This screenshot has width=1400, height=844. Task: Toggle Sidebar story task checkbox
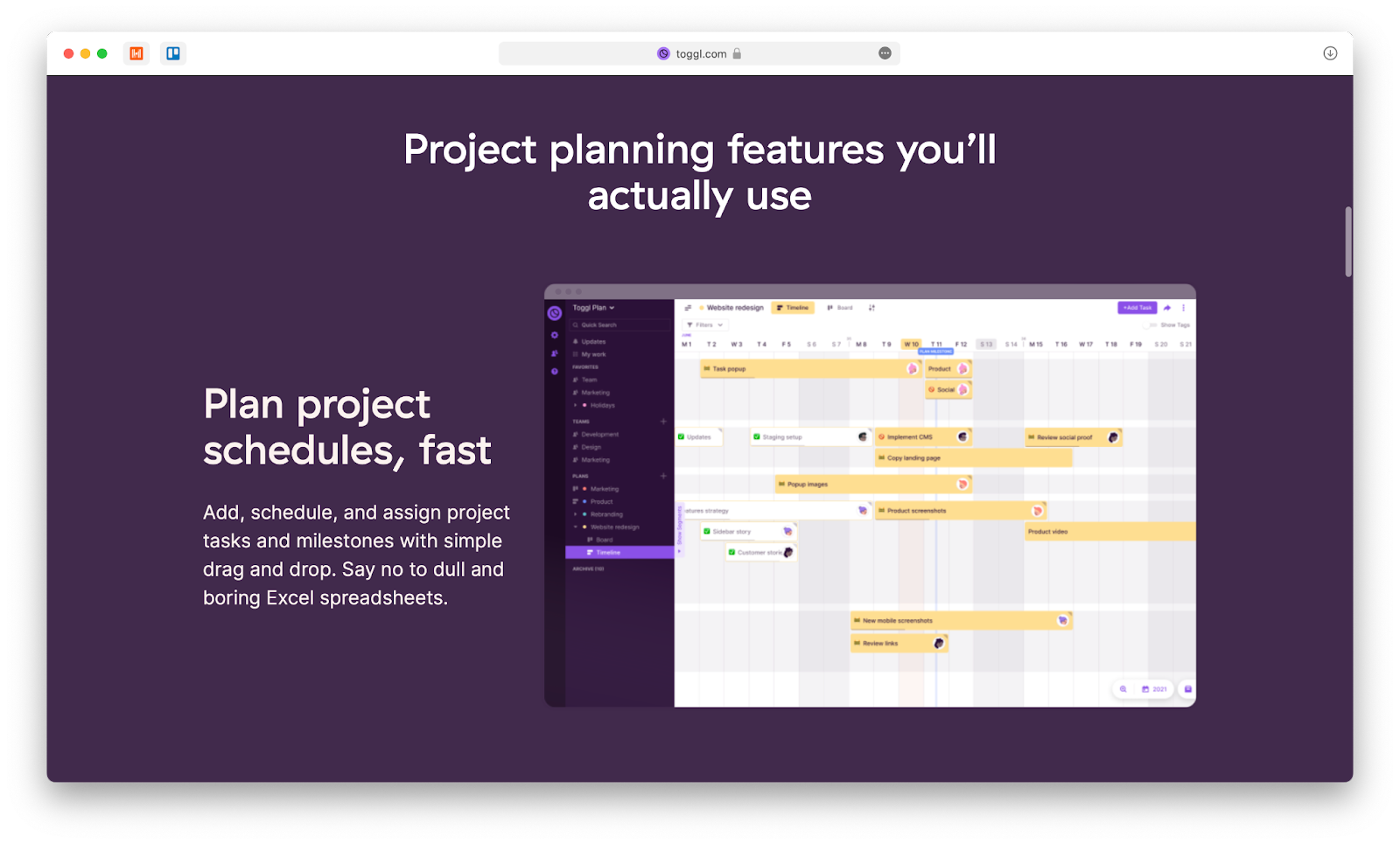point(707,531)
